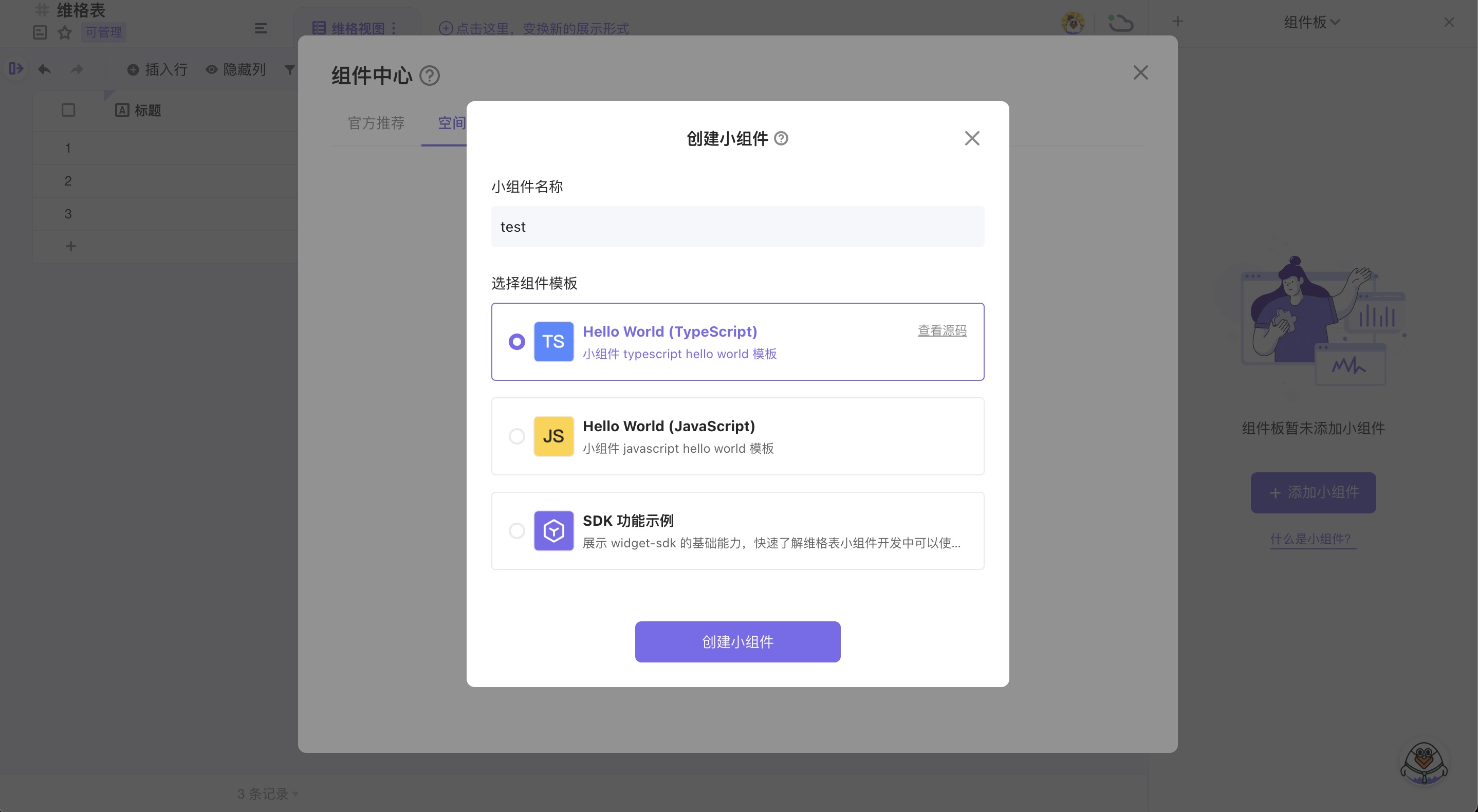1478x812 pixels.
Task: Close the 组件中心 window
Action: click(1140, 72)
